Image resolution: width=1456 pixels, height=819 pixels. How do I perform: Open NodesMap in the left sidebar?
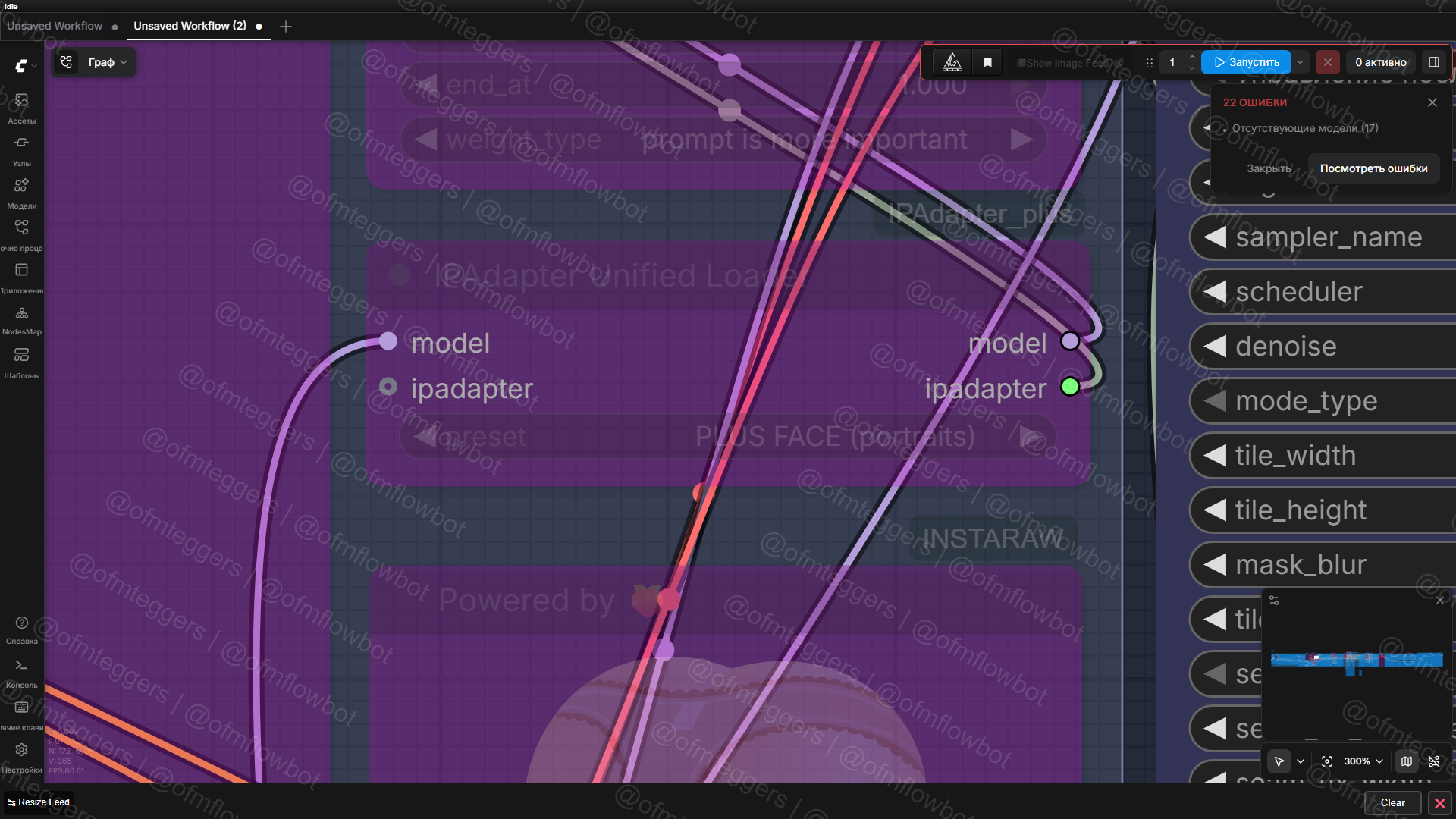coord(21,319)
